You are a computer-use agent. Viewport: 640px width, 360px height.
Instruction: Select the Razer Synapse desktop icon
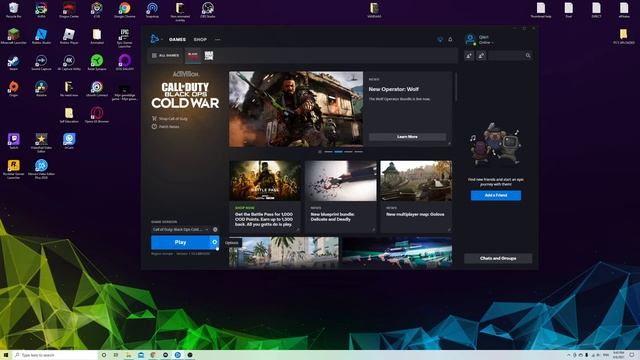coord(97,62)
